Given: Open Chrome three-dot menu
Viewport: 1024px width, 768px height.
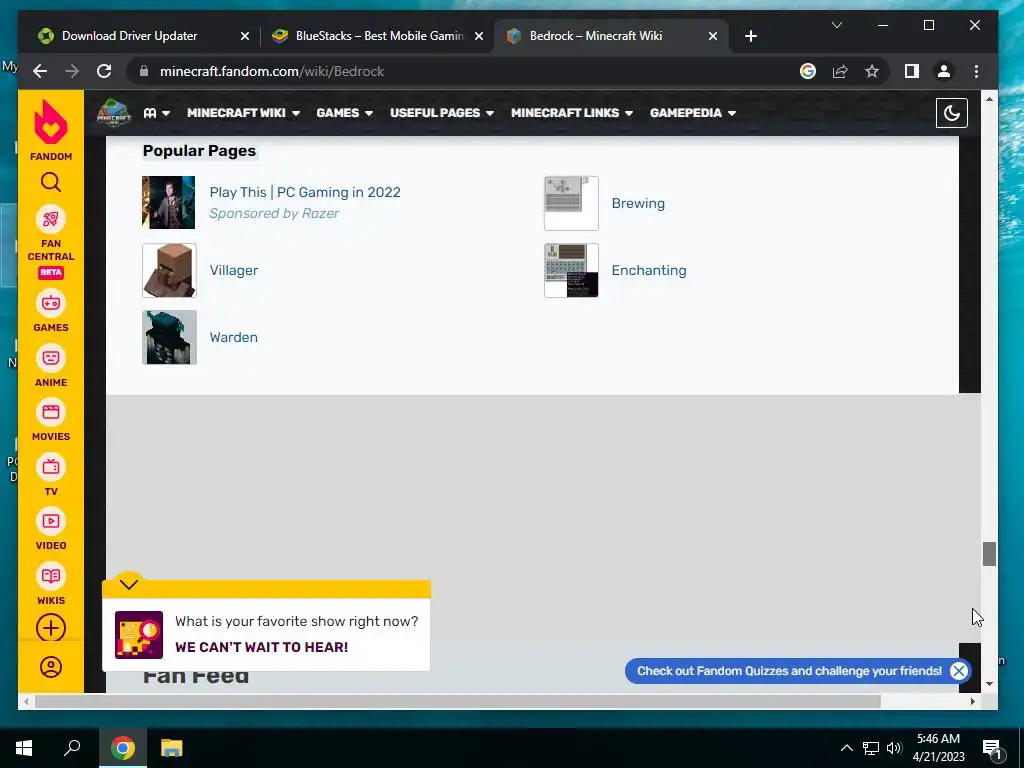Looking at the screenshot, I should (x=976, y=71).
